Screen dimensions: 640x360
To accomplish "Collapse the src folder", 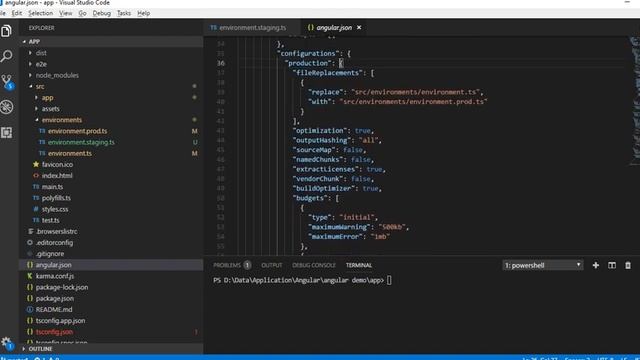I will (x=31, y=87).
